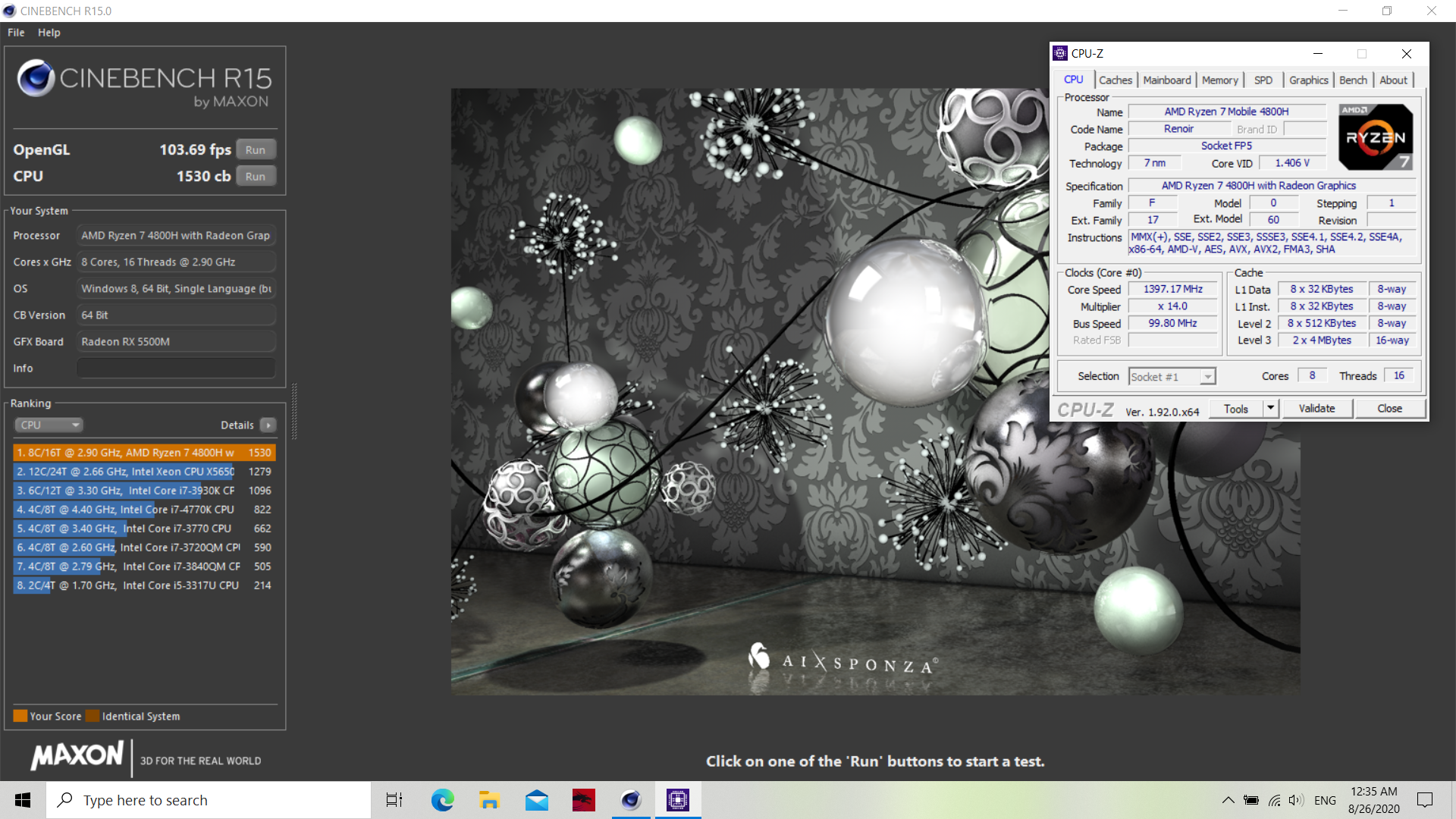Click the Info input field
Image resolution: width=1456 pixels, height=819 pixels.
pos(176,368)
